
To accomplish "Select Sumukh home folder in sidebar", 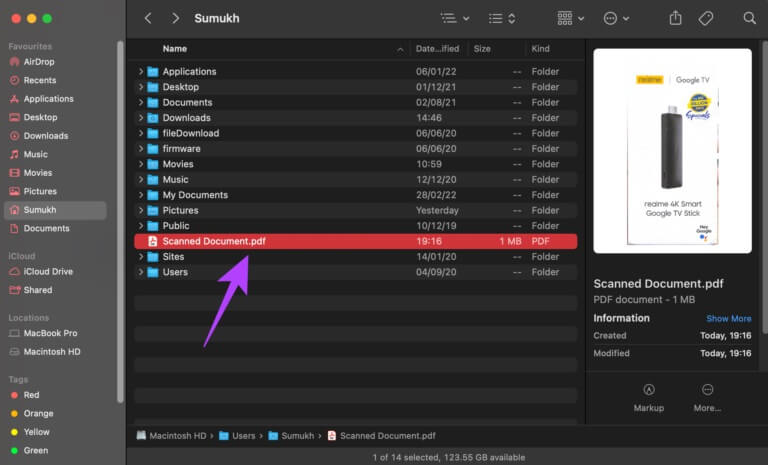I will pyautogui.click(x=55, y=210).
